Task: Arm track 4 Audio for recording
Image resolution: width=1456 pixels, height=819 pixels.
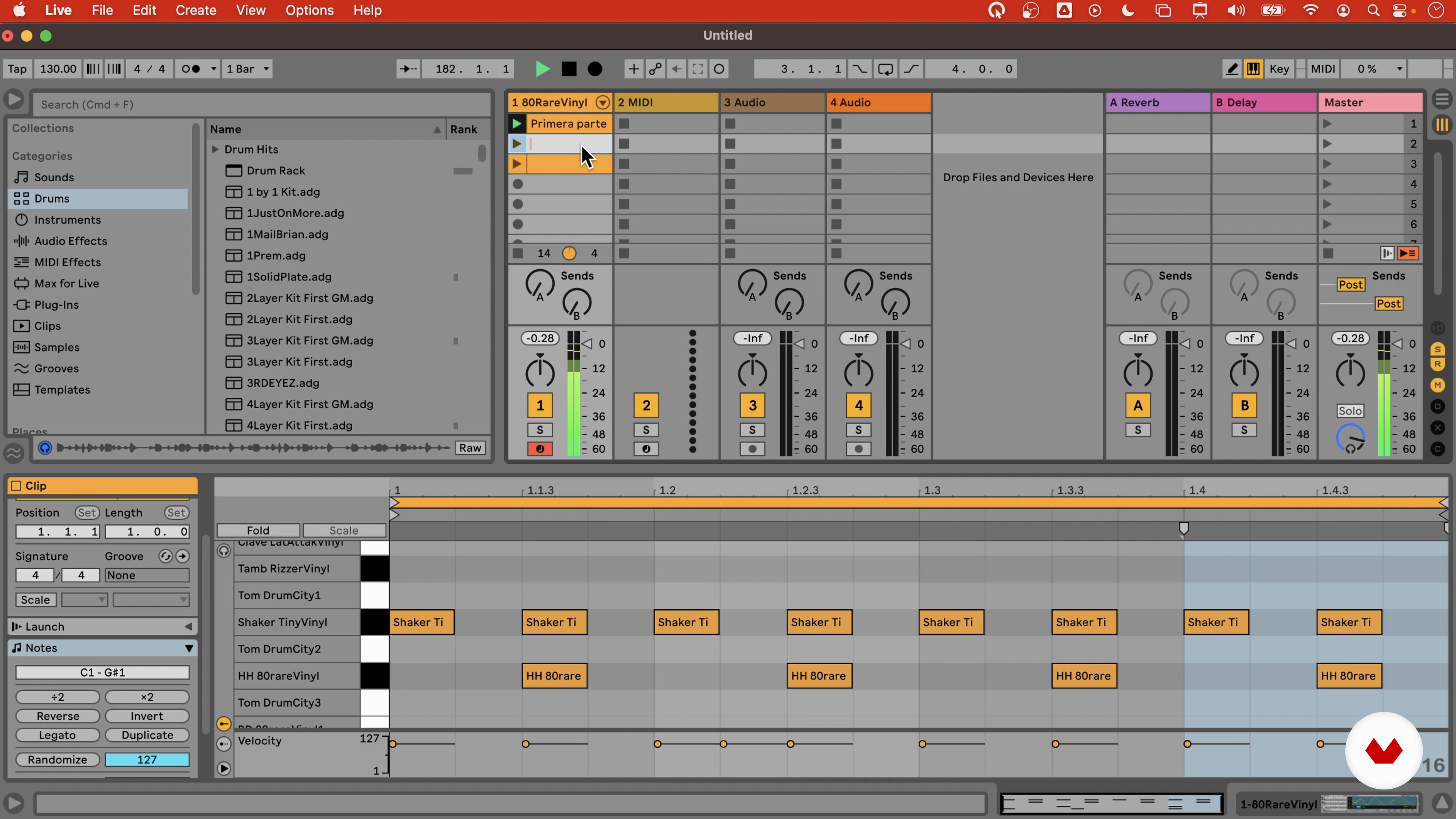Action: pos(858,449)
